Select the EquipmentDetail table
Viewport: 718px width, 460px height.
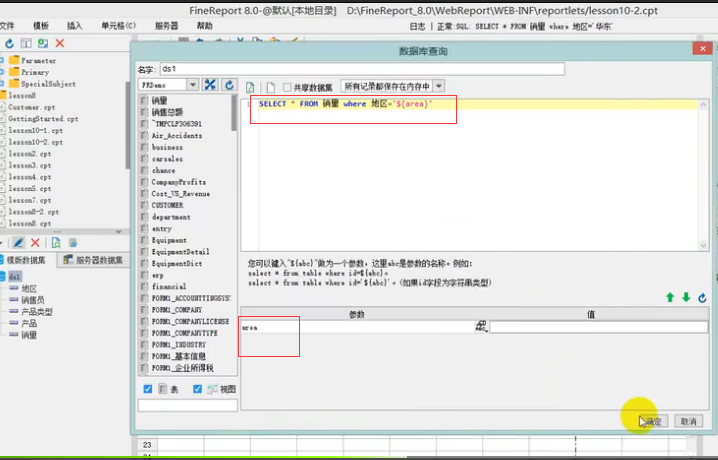180,252
